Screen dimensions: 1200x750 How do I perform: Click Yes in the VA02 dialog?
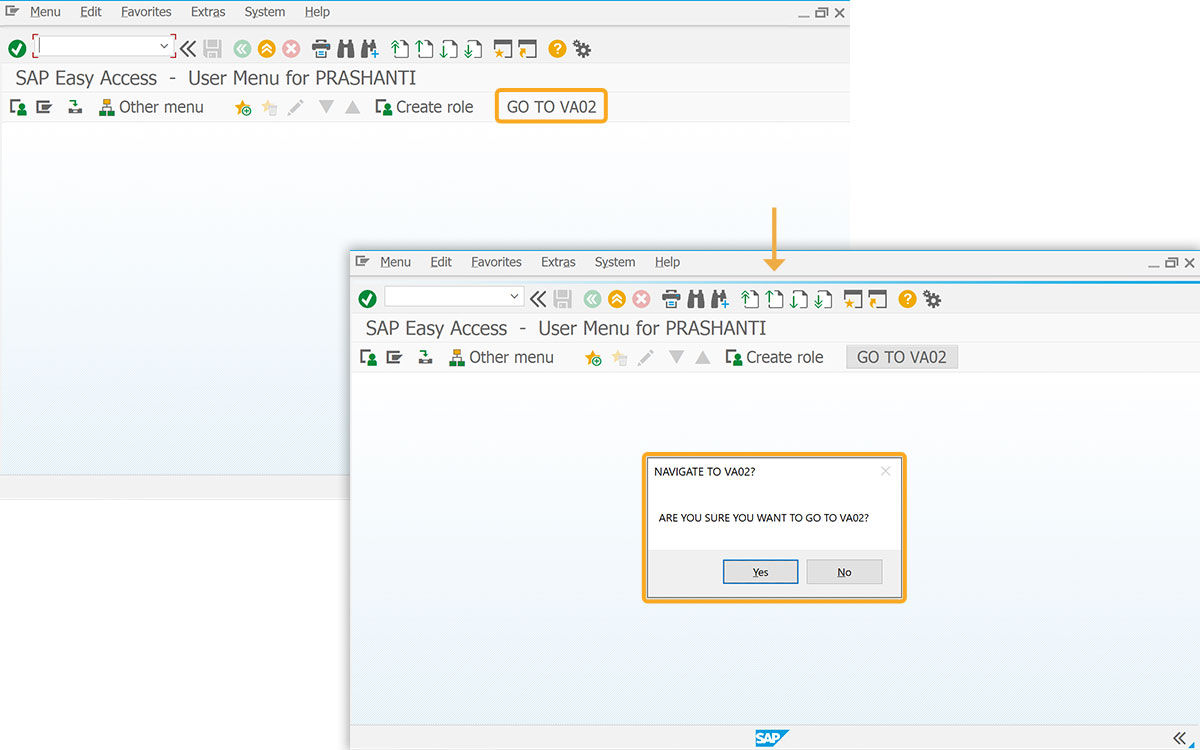pyautogui.click(x=760, y=572)
